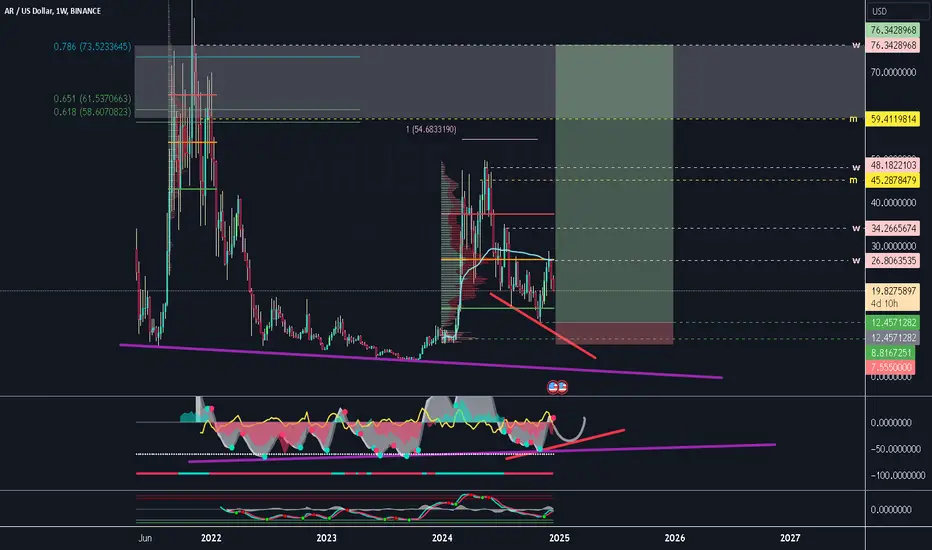Click the w marker beside 48.1822103
The height and width of the screenshot is (550, 932).
(x=856, y=167)
